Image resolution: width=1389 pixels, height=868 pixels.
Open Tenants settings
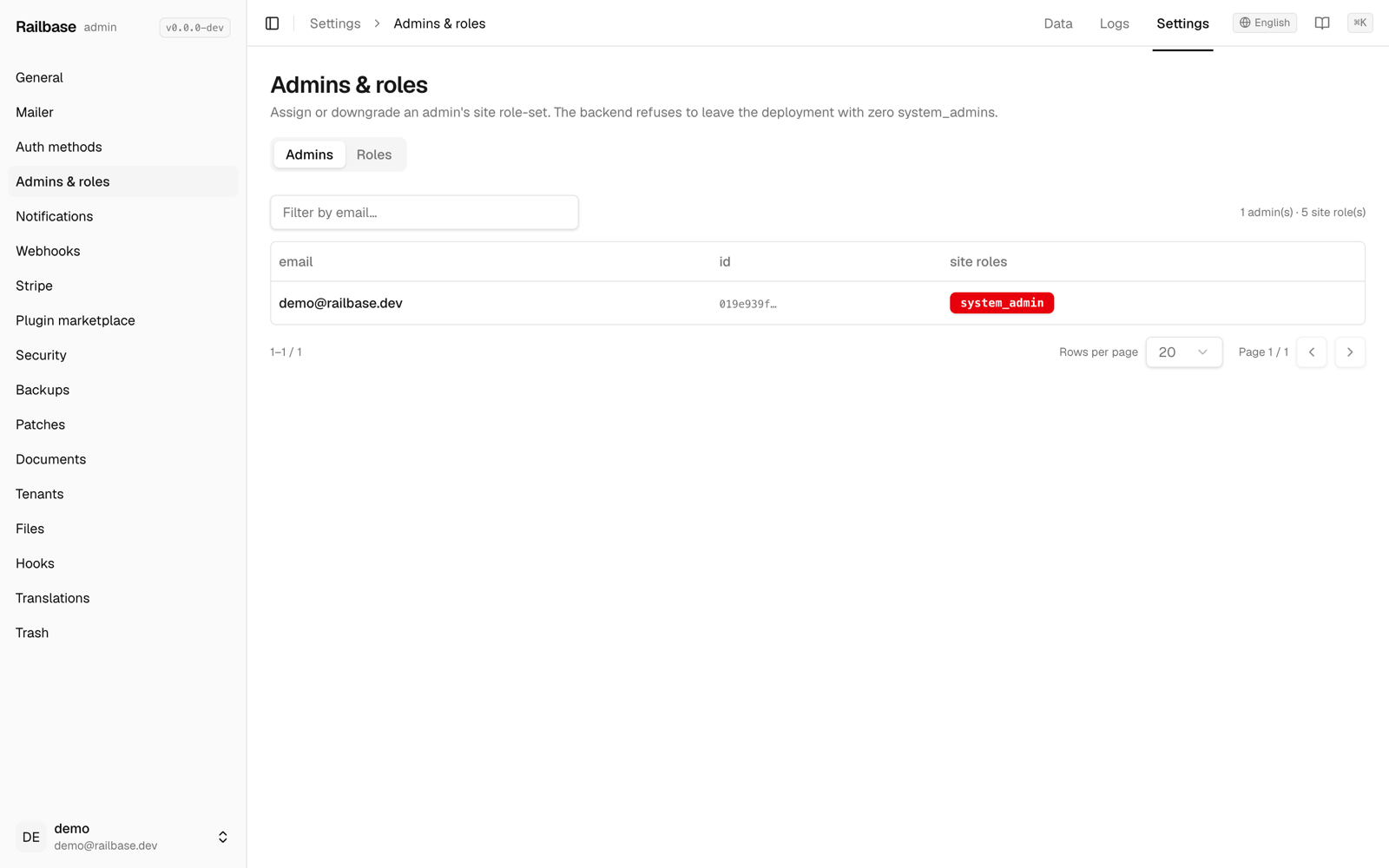click(x=122, y=494)
